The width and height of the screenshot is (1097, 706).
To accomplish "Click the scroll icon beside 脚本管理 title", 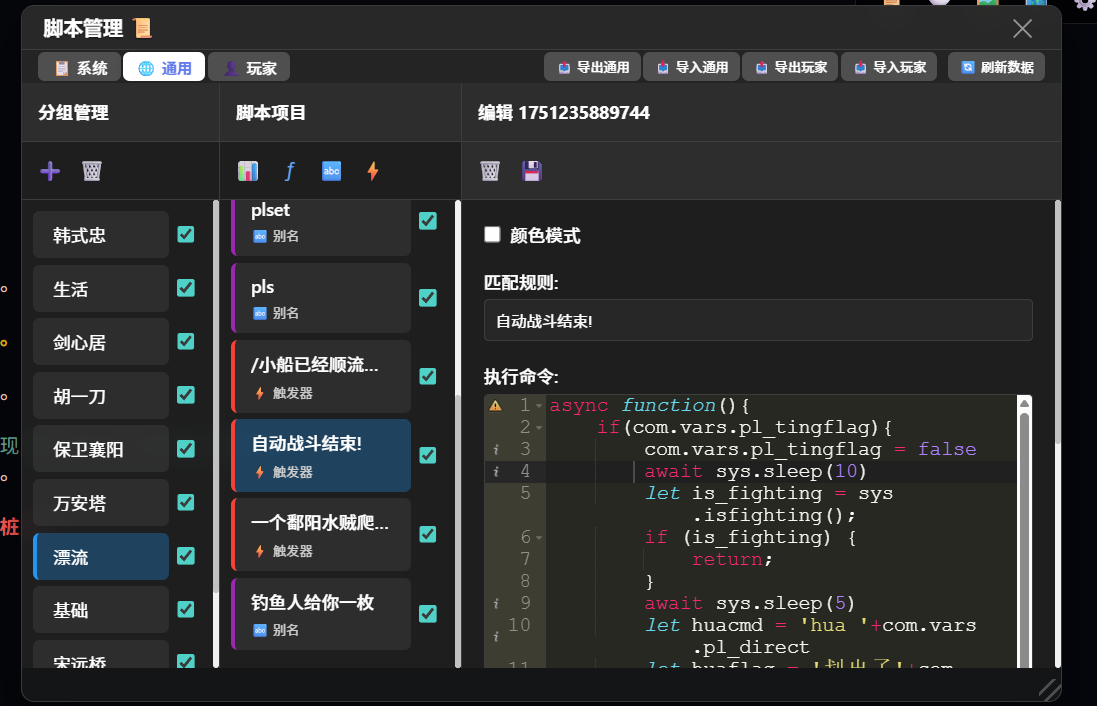I will tap(142, 28).
